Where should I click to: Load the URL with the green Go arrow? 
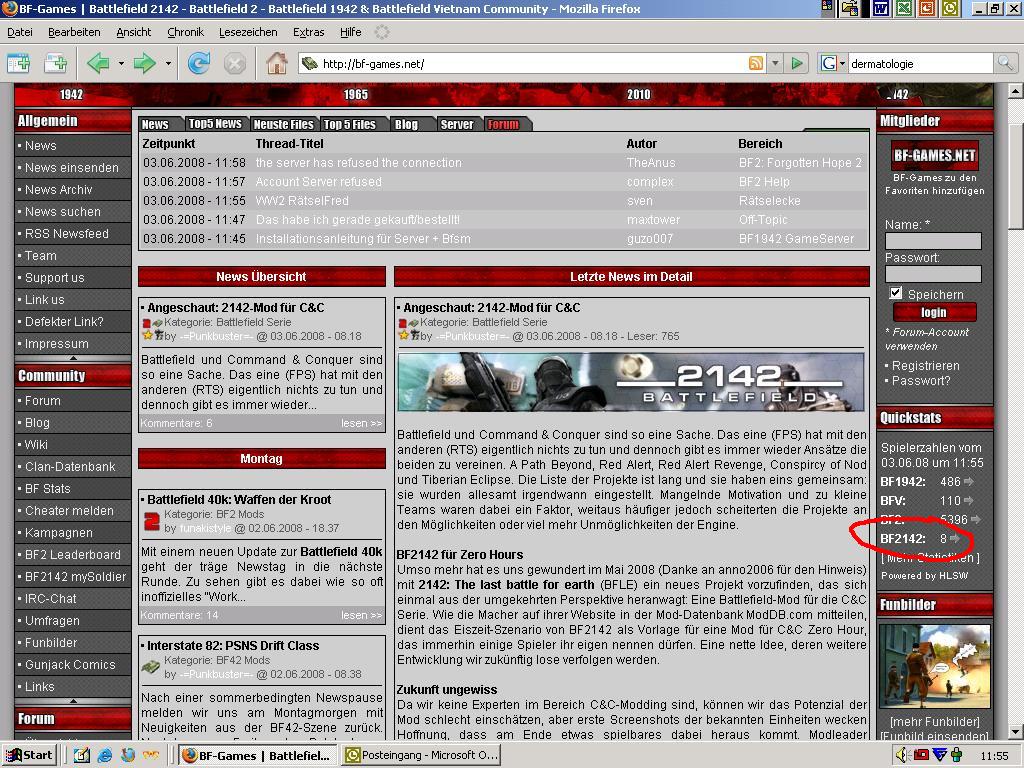tap(797, 63)
